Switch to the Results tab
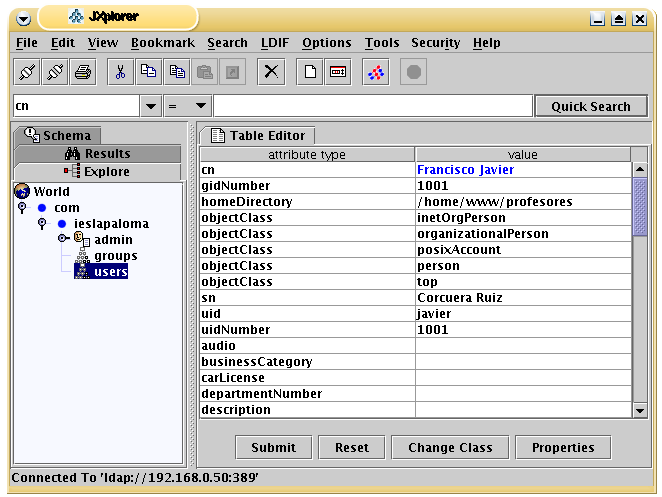 pyautogui.click(x=98, y=153)
